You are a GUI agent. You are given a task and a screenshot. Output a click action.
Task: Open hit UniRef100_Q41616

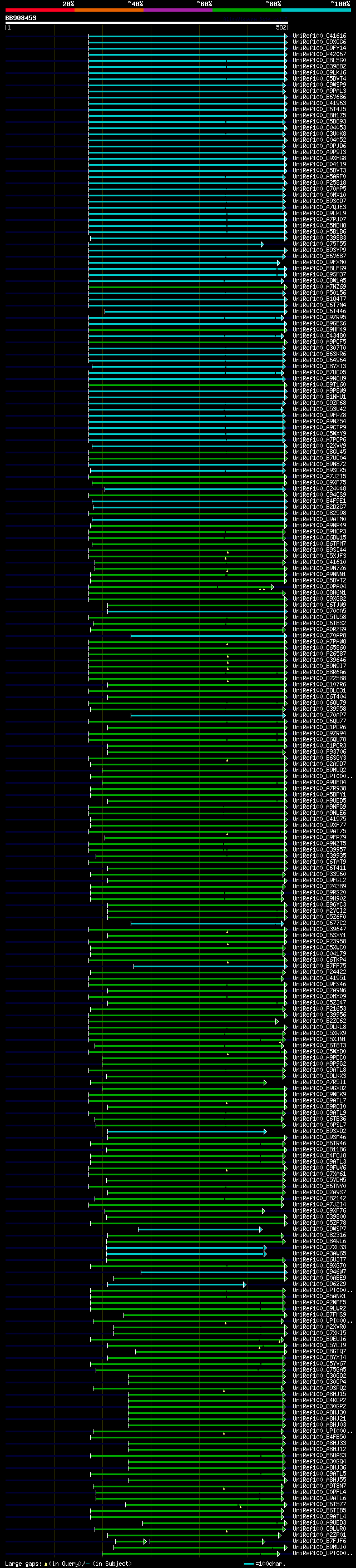[x=319, y=36]
